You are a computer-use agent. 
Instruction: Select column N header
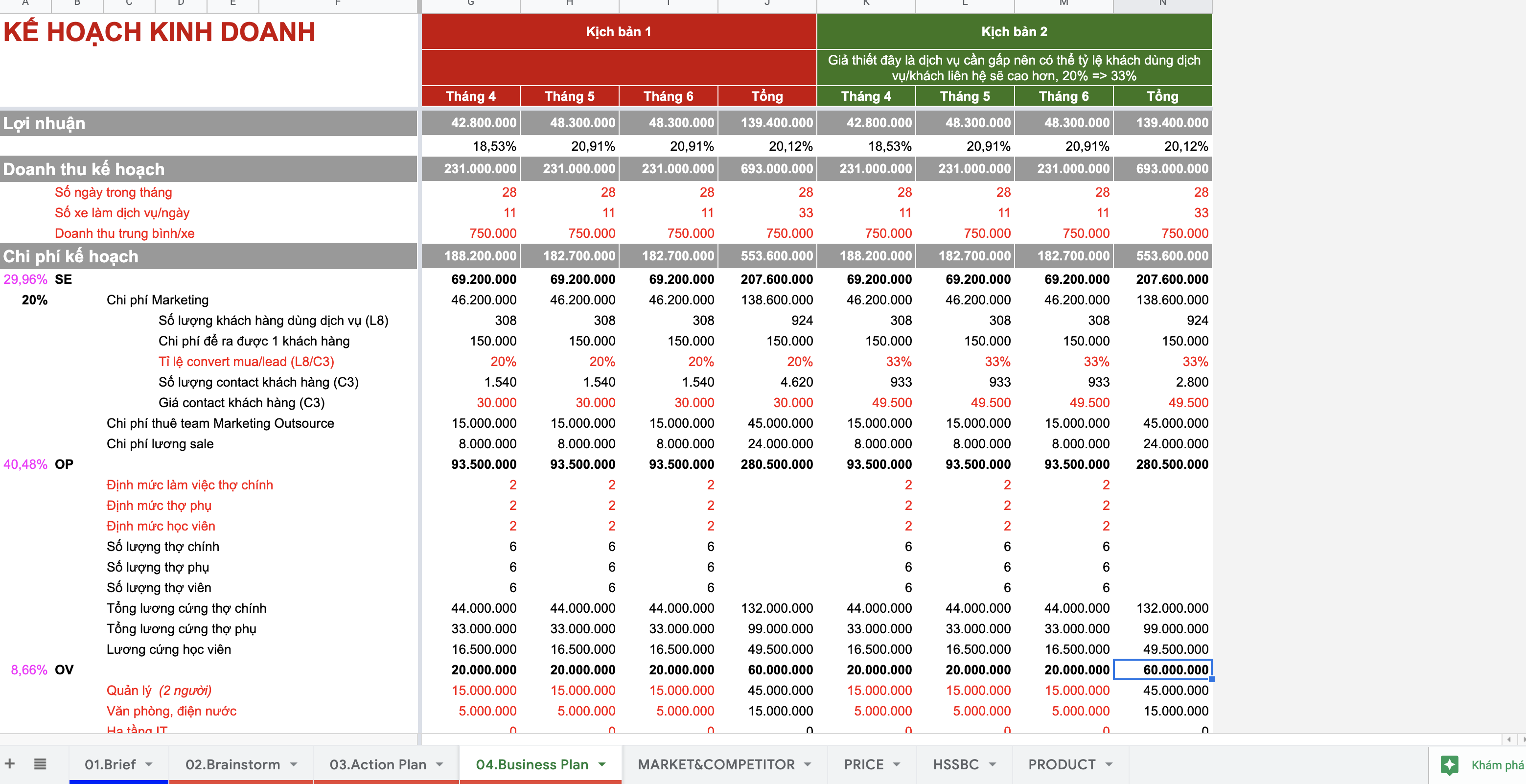(1162, 5)
